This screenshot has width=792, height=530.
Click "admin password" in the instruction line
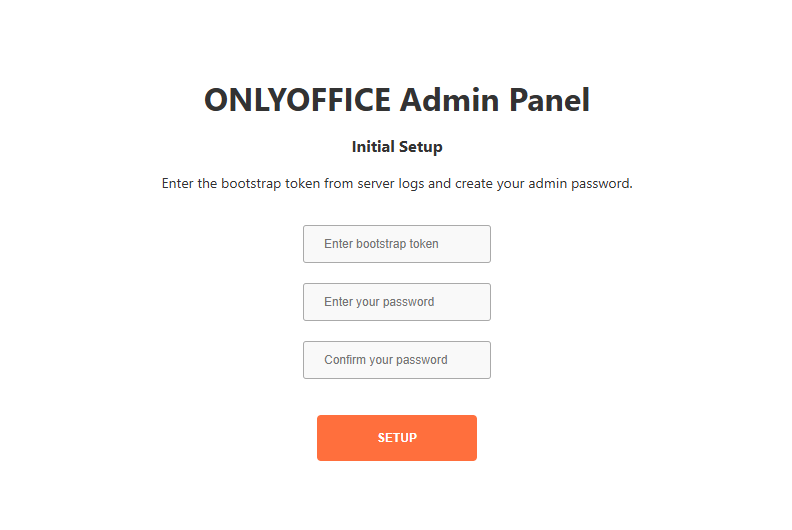pos(586,184)
